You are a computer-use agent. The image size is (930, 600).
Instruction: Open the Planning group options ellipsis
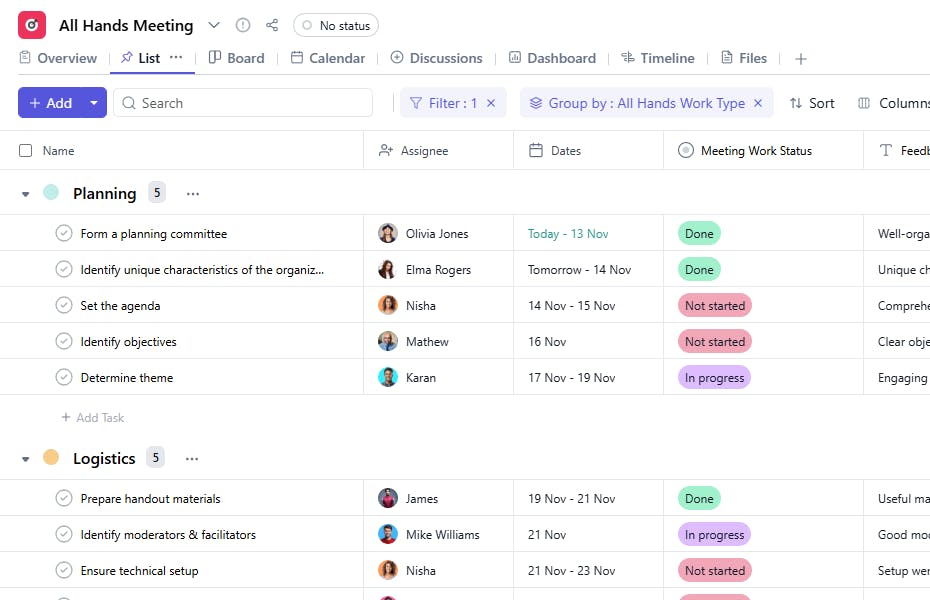193,194
